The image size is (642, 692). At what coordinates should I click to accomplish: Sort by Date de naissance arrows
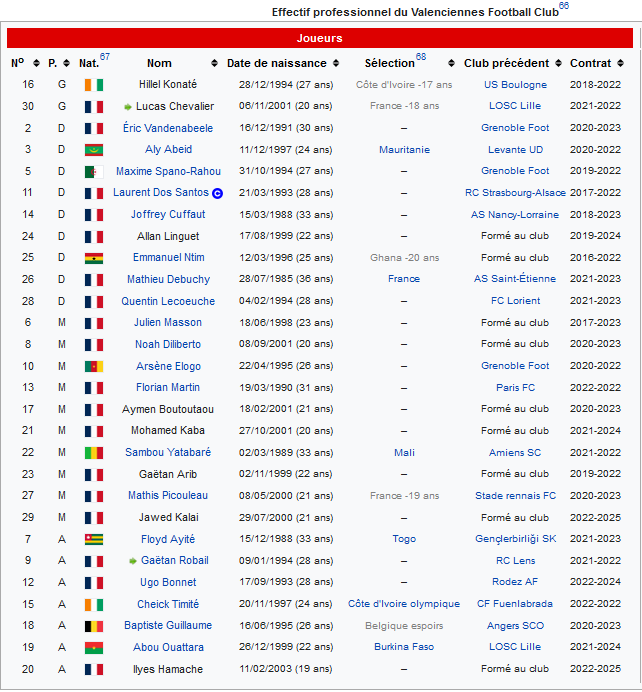336,64
